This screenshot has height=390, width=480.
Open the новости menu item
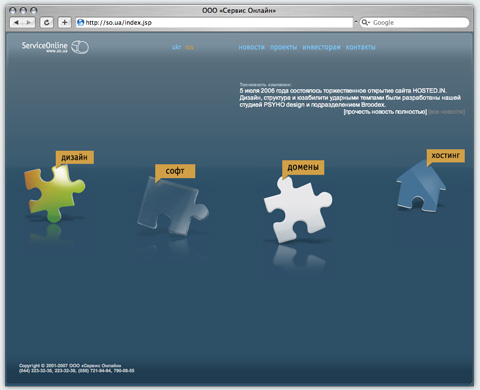click(251, 47)
